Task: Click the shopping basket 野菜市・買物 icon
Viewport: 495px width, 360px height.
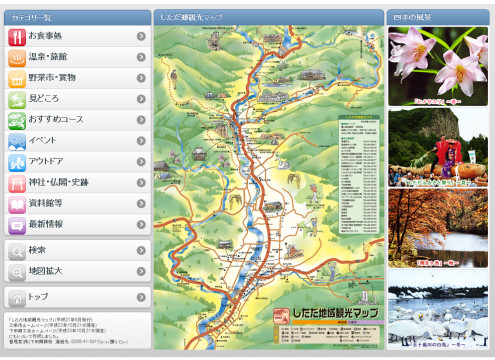Action: pyautogui.click(x=17, y=79)
